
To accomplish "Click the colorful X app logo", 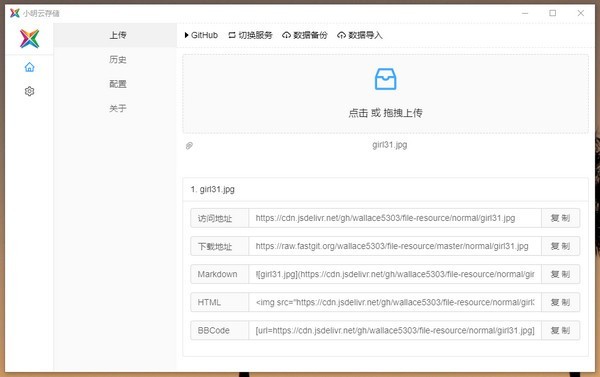I will pyautogui.click(x=29, y=39).
